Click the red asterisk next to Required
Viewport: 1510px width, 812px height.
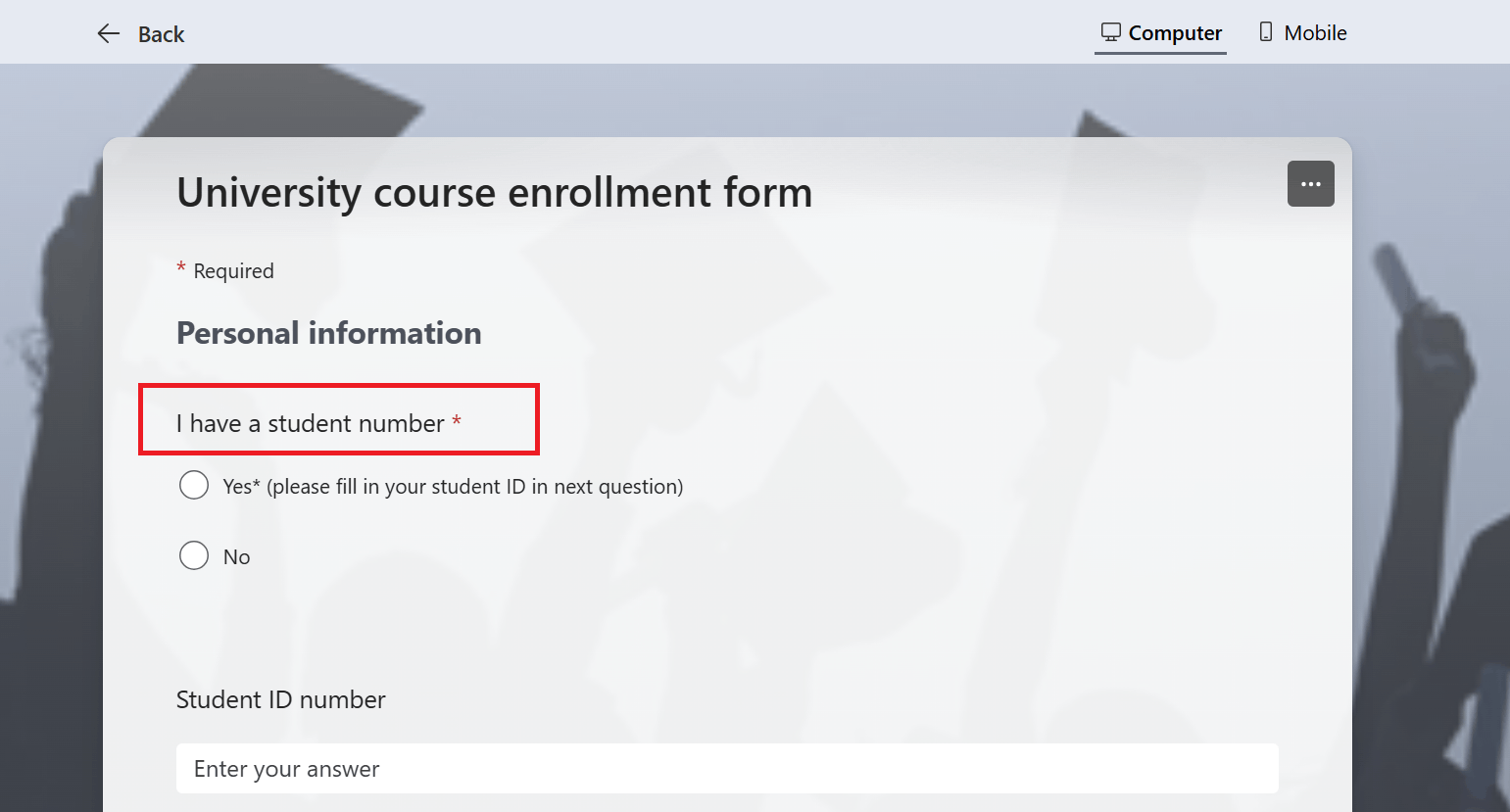coord(180,266)
